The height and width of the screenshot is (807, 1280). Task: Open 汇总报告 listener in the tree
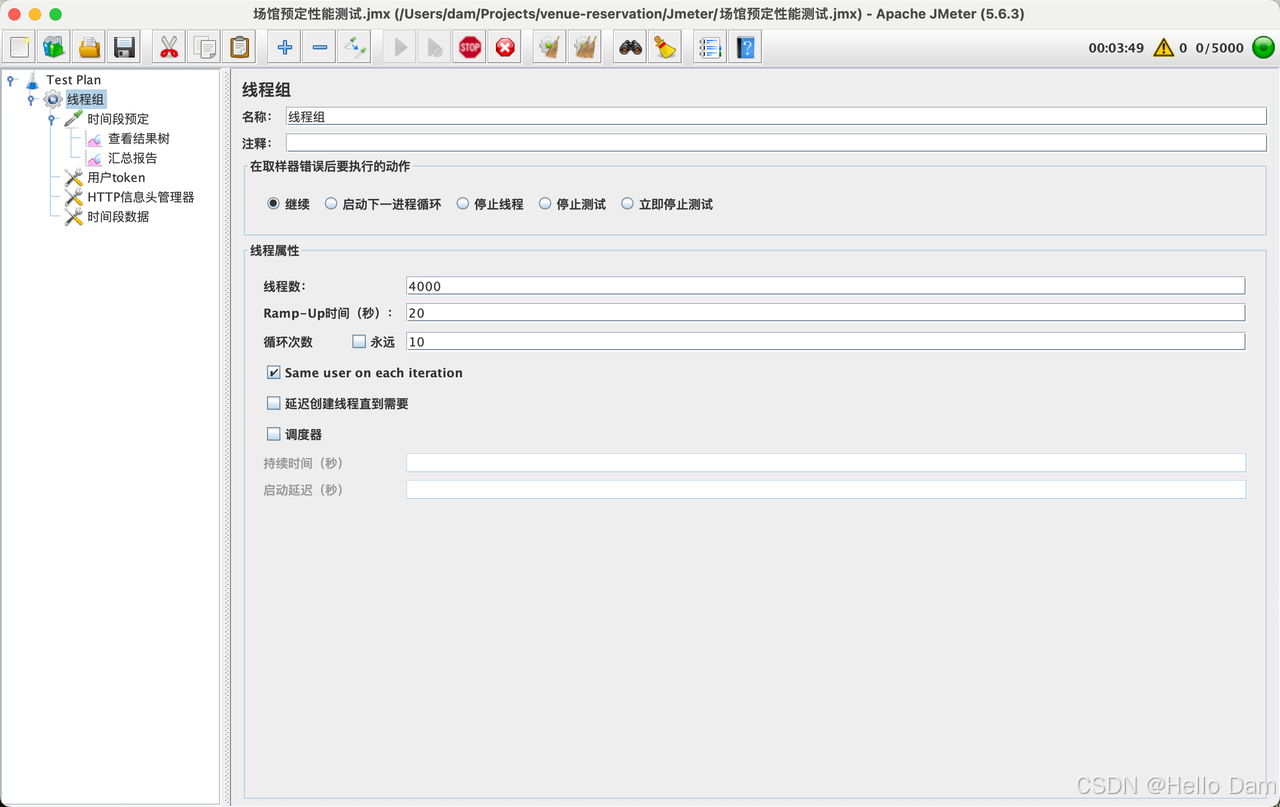[132, 158]
